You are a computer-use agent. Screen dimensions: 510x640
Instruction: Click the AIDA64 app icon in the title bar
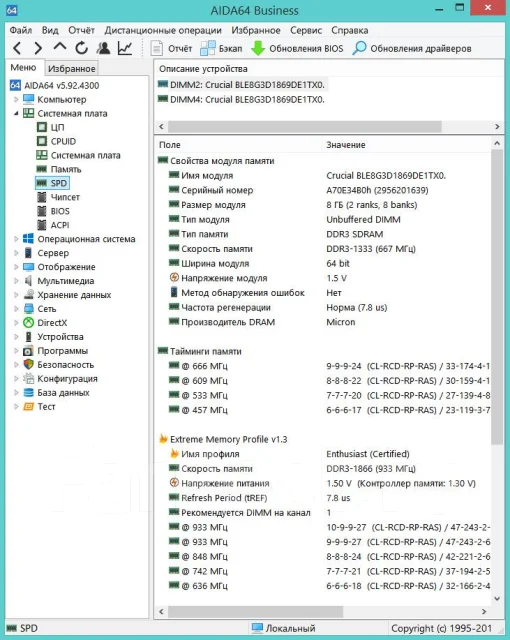pos(11,10)
